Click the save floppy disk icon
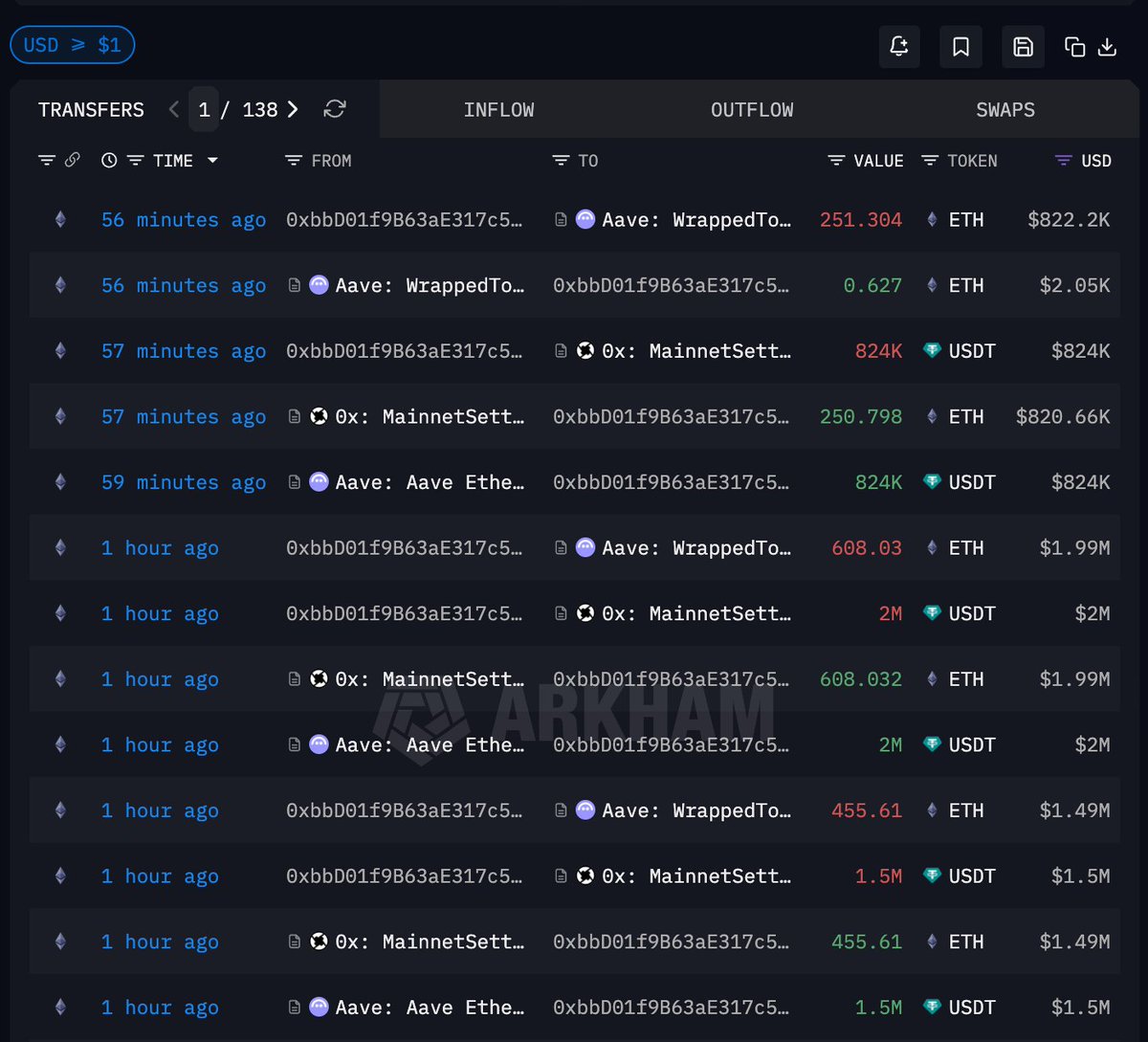Viewport: 1148px width, 1042px height. tap(1023, 47)
